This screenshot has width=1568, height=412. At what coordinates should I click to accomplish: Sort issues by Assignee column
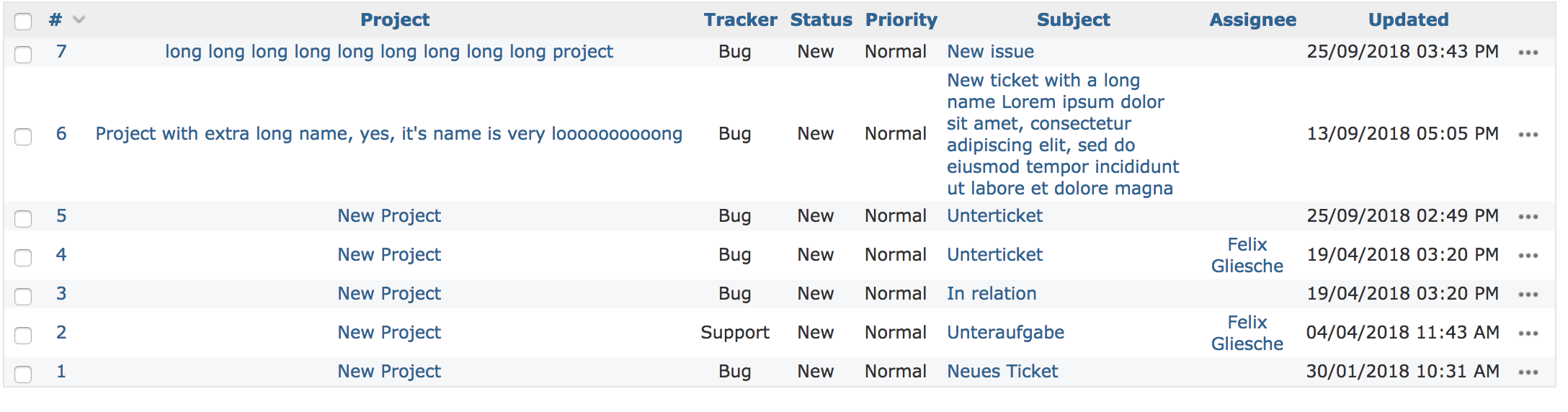coord(1252,20)
